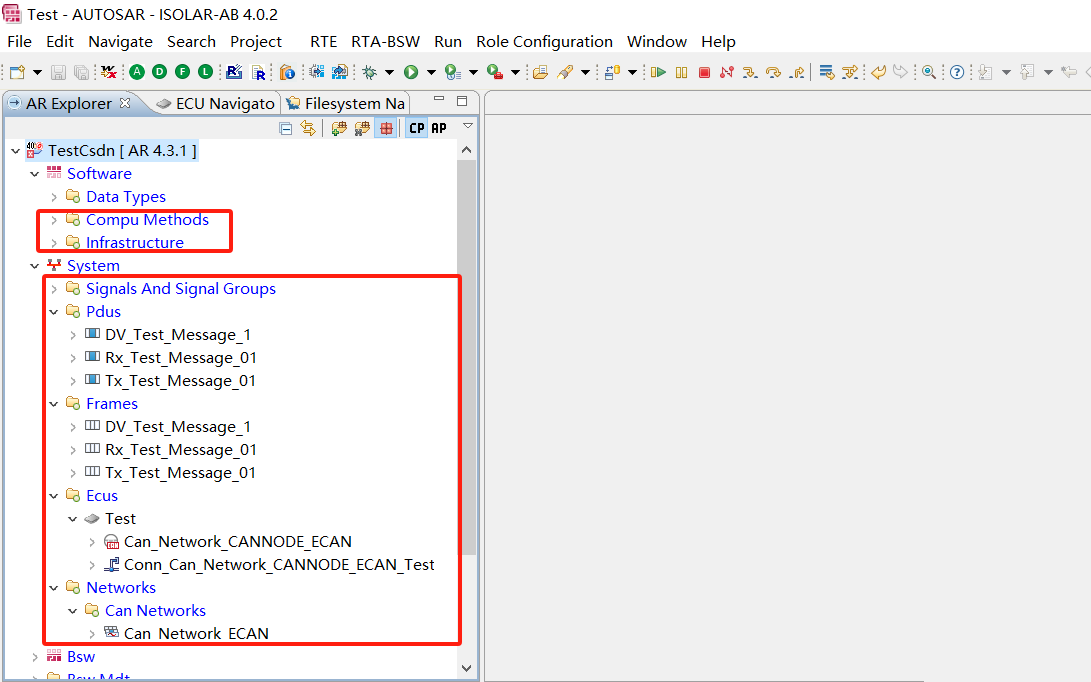
Task: Click Collapse All in AR Explorer
Action: [286, 128]
